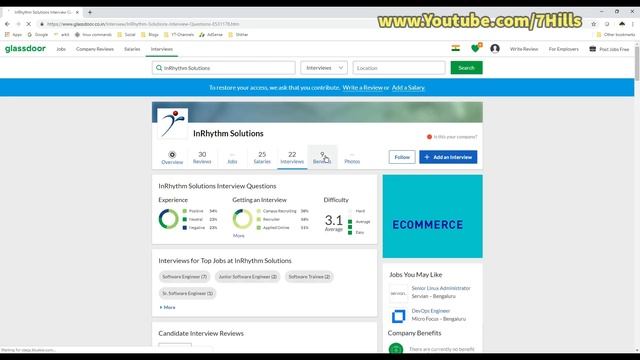The image size is (640, 360).
Task: Switch to the 22 Interviews tab
Action: 292,158
